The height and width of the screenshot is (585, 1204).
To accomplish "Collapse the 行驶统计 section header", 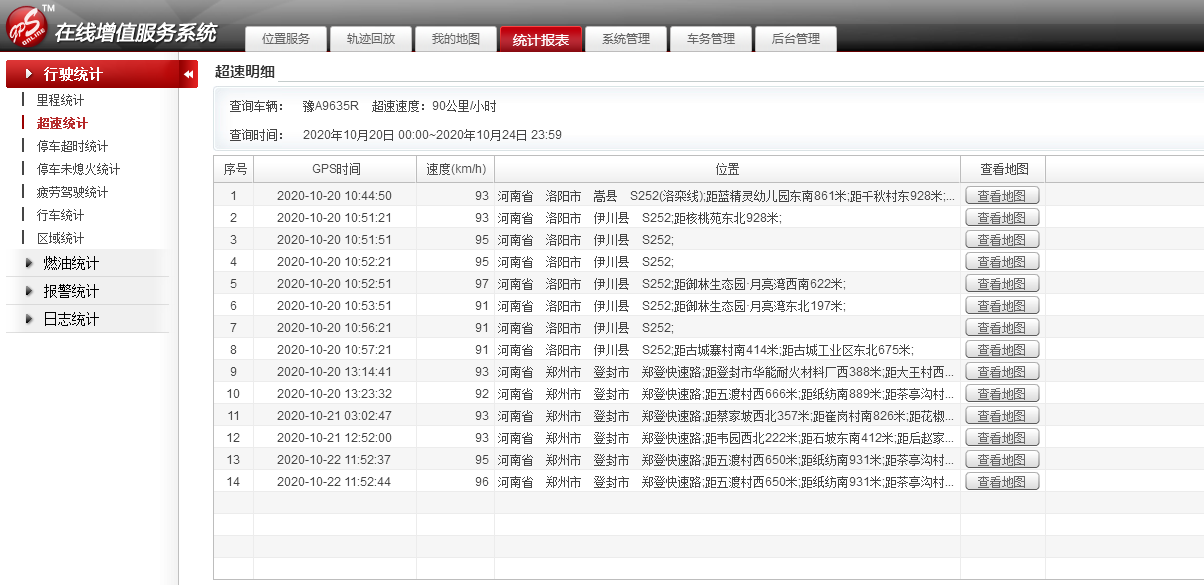I will coord(72,75).
